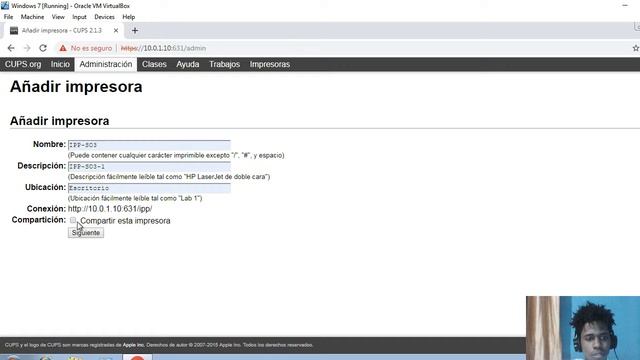640x360 pixels.
Task: Click the browser forward arrow
Action: [x=27, y=48]
